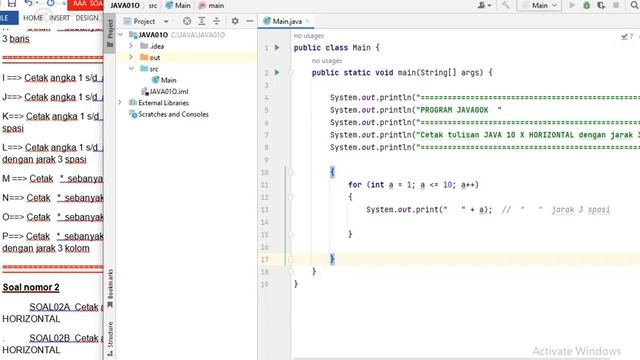Toggle fold marker on main method line 2
The height and width of the screenshot is (360, 640).
coord(291,73)
